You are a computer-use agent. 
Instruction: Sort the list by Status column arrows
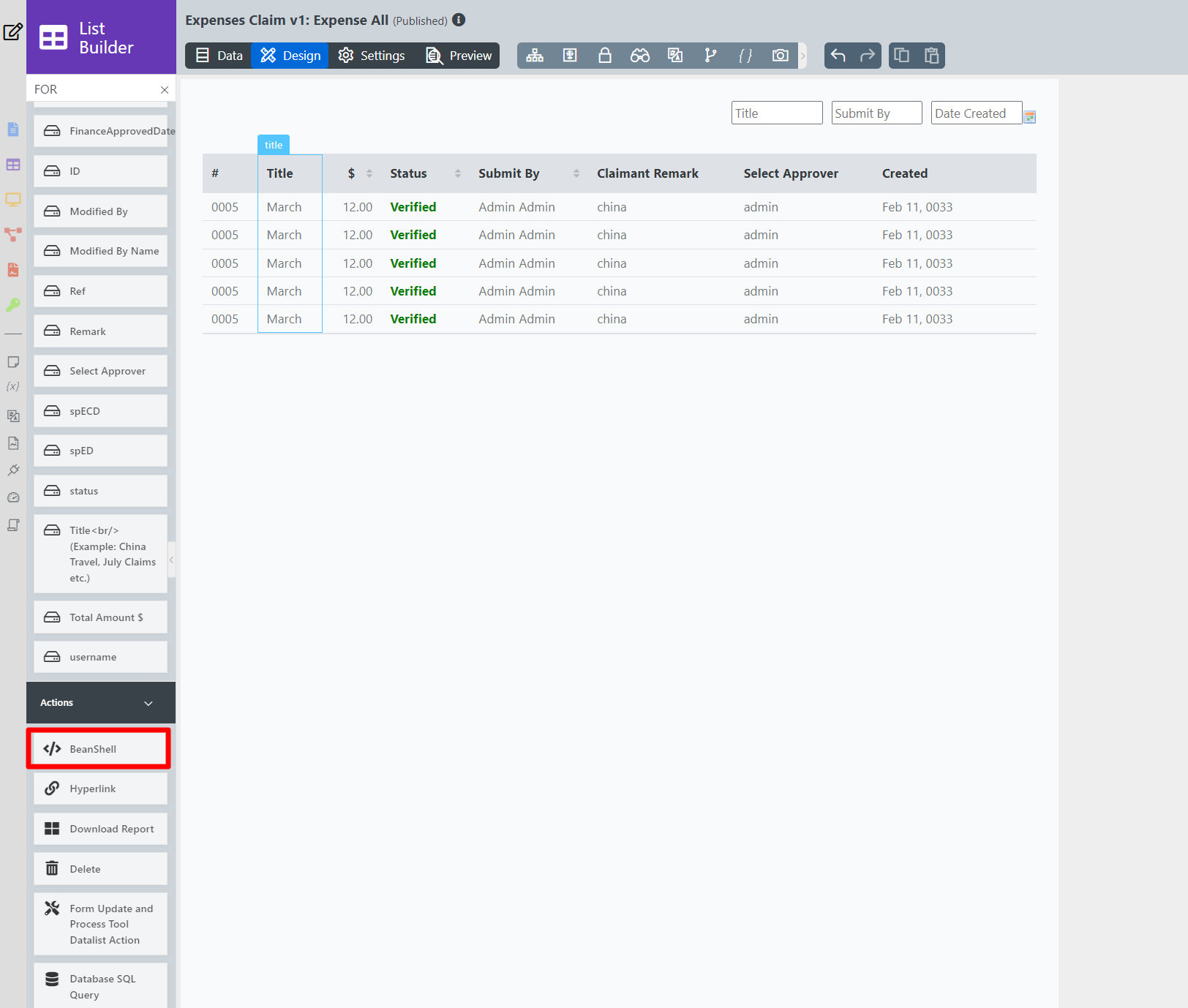click(458, 173)
